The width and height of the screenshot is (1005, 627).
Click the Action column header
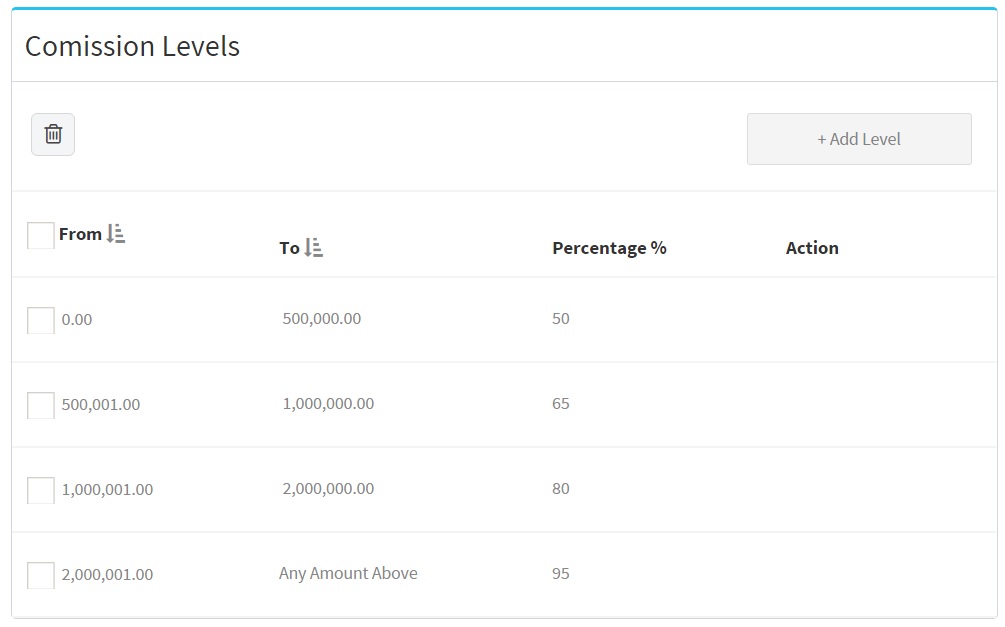pos(811,248)
